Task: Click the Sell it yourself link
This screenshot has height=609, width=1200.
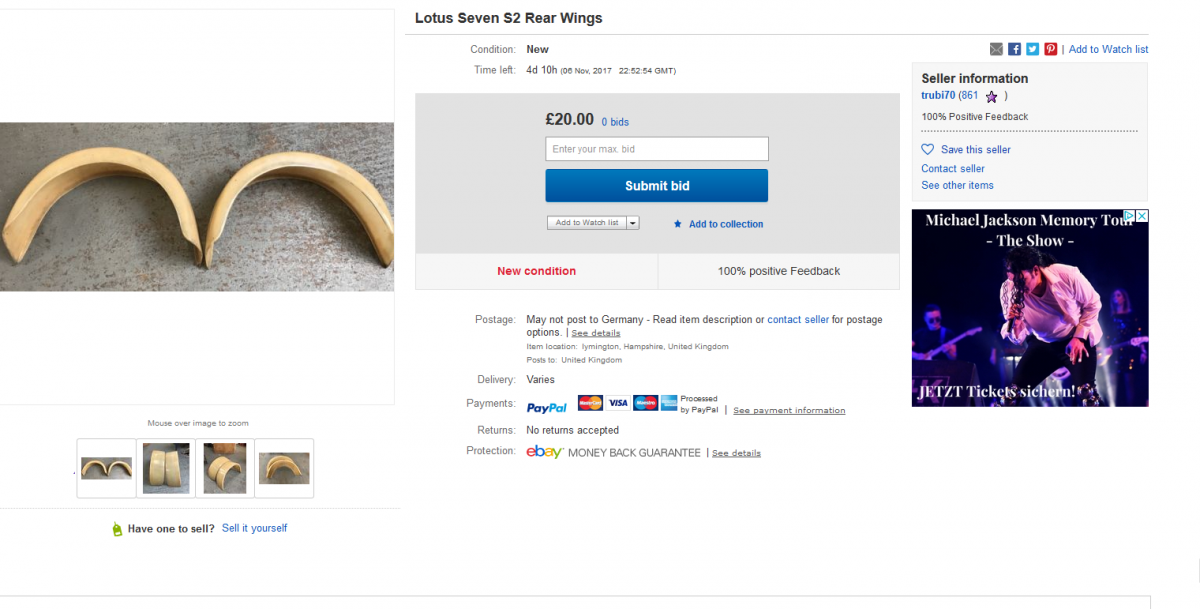Action: pos(254,528)
